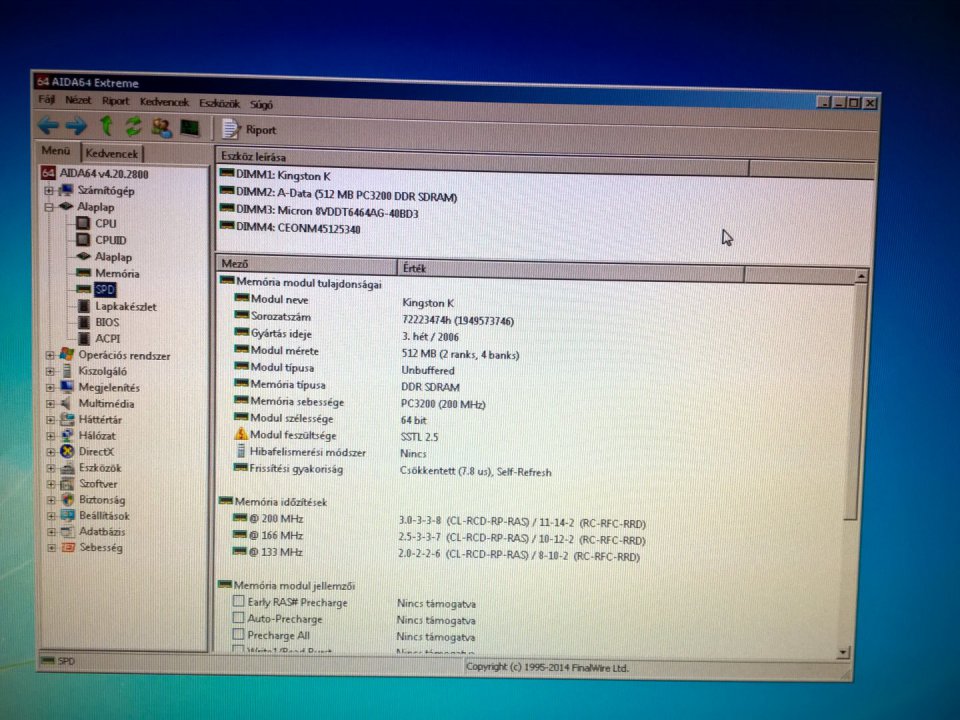Viewport: 960px width, 720px height.
Task: Select the Gyártás ideje row
Action: pos(346,335)
